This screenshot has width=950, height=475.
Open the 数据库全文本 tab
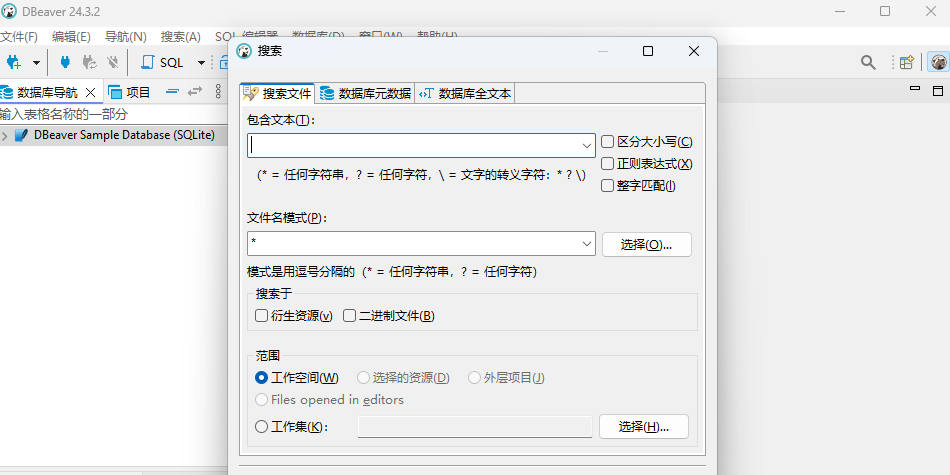coord(465,94)
